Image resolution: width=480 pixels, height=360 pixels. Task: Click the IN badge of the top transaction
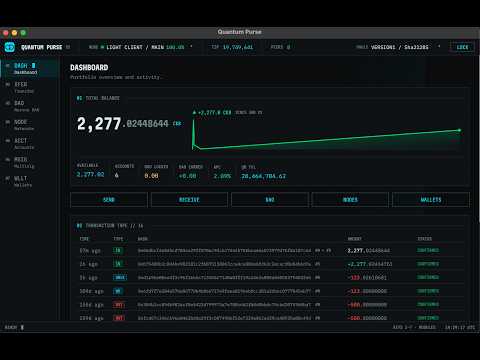coord(118,250)
